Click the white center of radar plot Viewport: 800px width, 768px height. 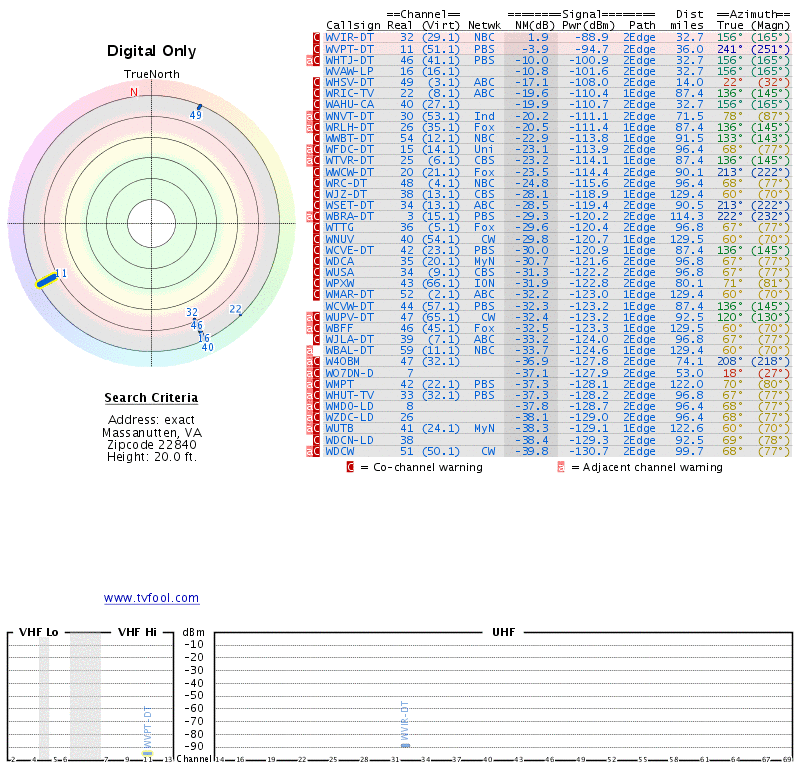coord(149,222)
